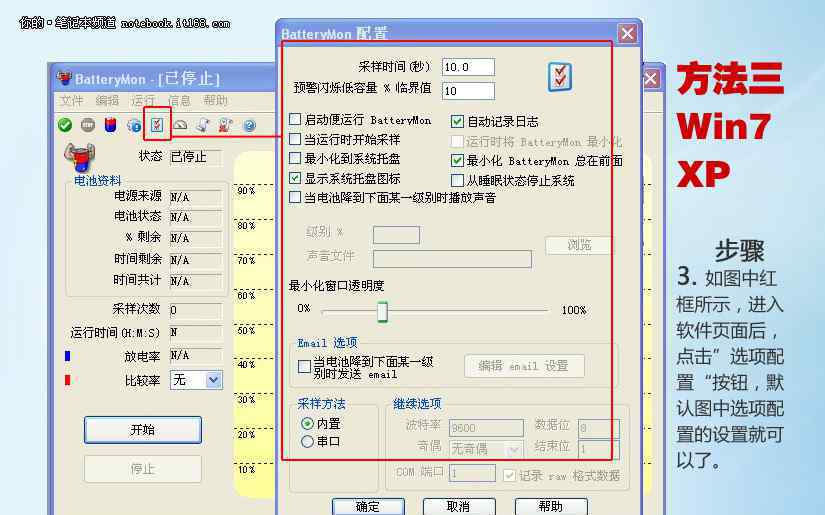This screenshot has width=825, height=515.
Task: Click the 停止 button in BatteryMon
Action: pyautogui.click(x=143, y=468)
